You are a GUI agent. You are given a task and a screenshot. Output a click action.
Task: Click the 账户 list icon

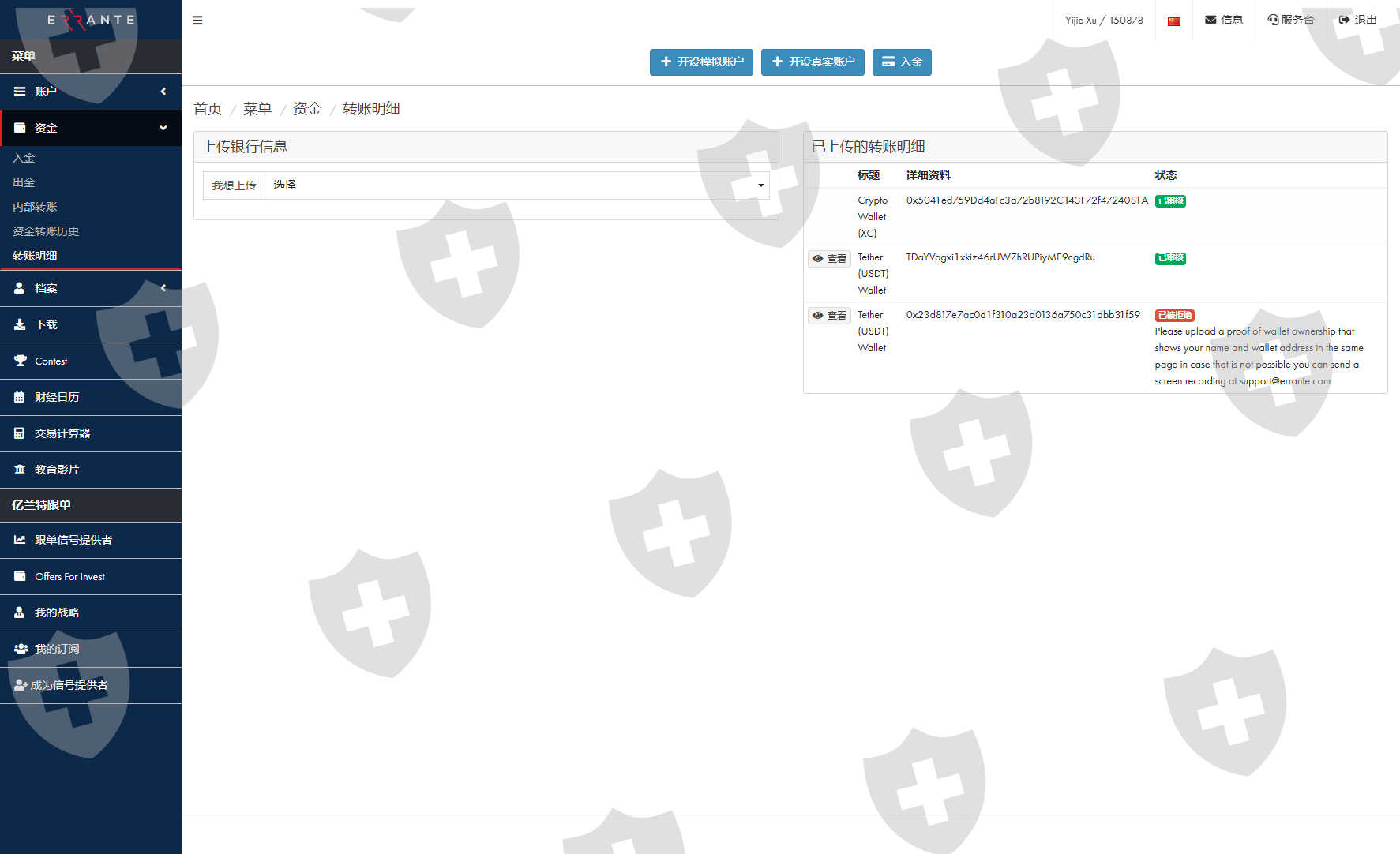tap(20, 92)
